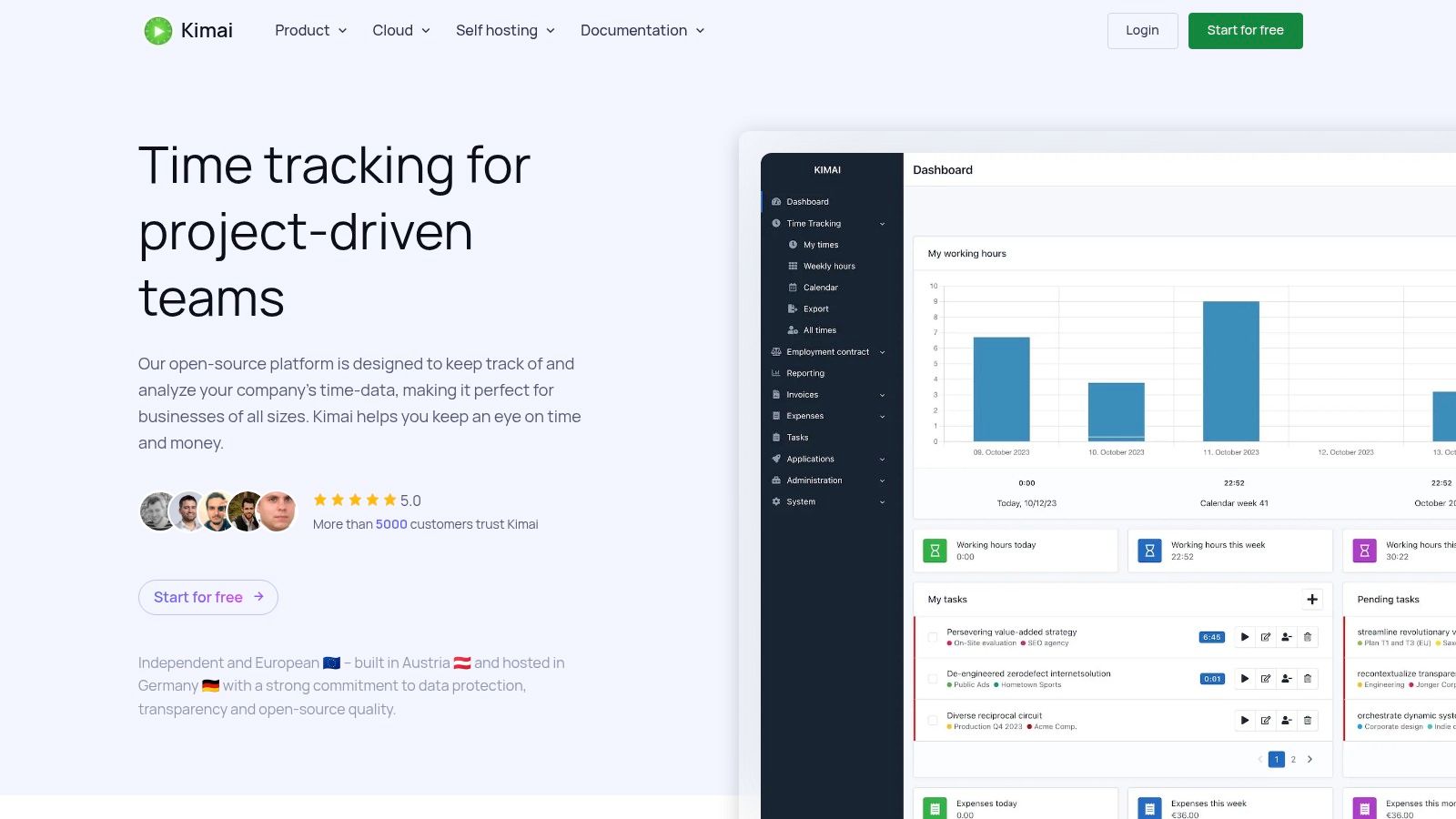Tick the De-engineered zerodefect internetsolution checkbox
The height and width of the screenshot is (819, 1456).
(x=932, y=678)
